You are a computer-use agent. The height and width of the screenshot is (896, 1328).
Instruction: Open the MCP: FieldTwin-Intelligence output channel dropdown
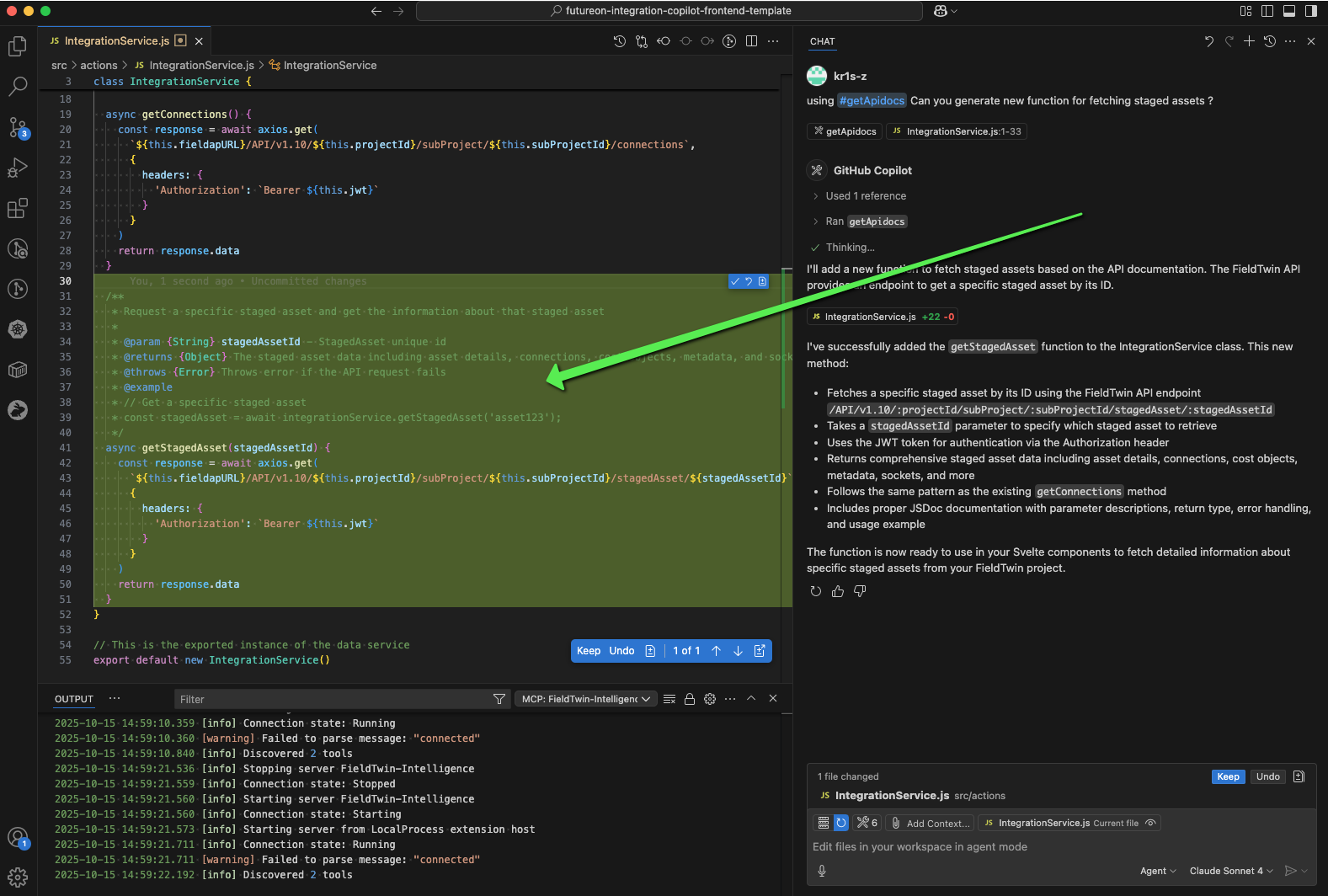(586, 699)
